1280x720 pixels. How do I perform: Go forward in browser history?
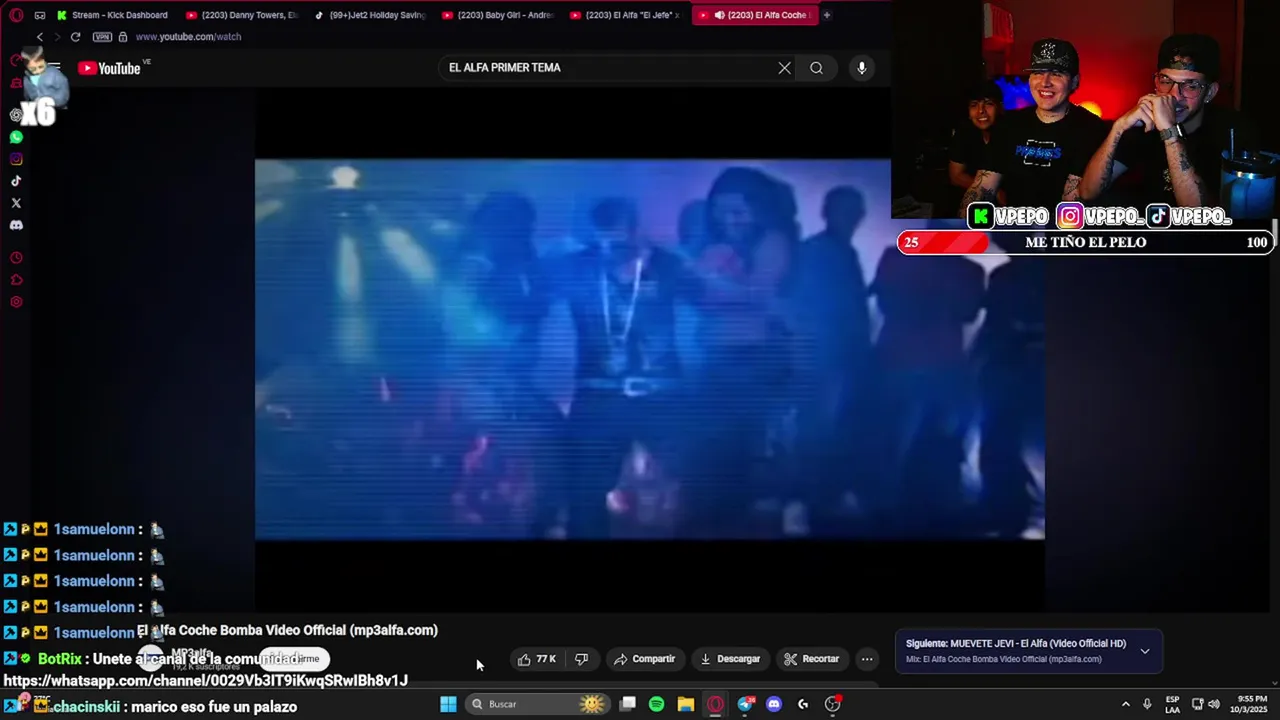coord(56,37)
